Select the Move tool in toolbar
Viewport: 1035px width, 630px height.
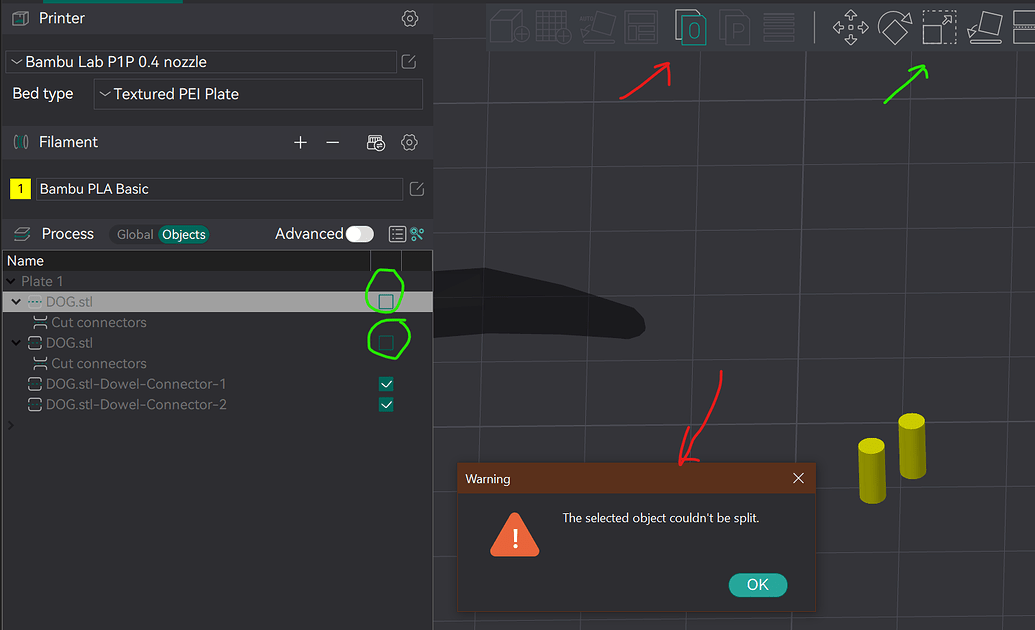pos(850,27)
